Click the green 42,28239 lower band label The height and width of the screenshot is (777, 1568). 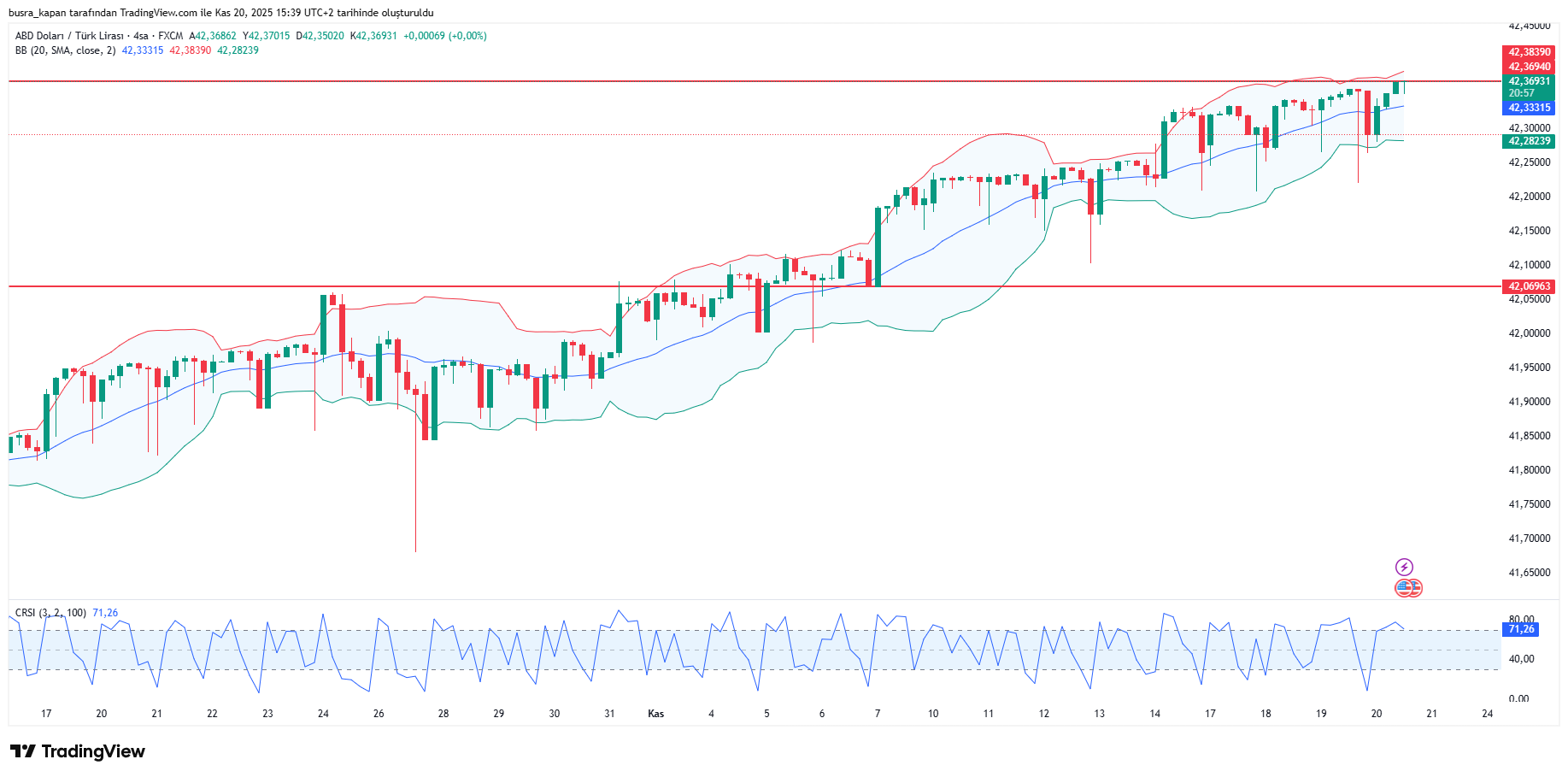click(1529, 143)
